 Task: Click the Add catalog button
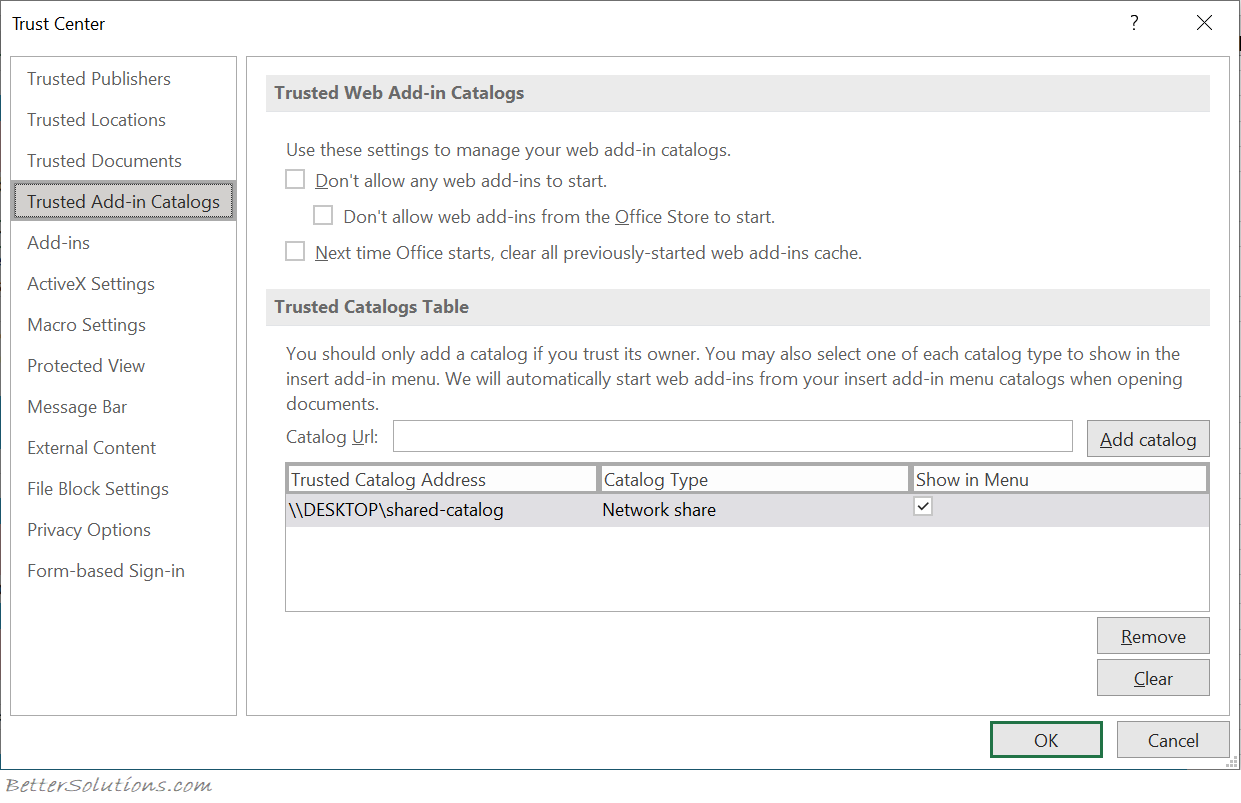tap(1148, 439)
